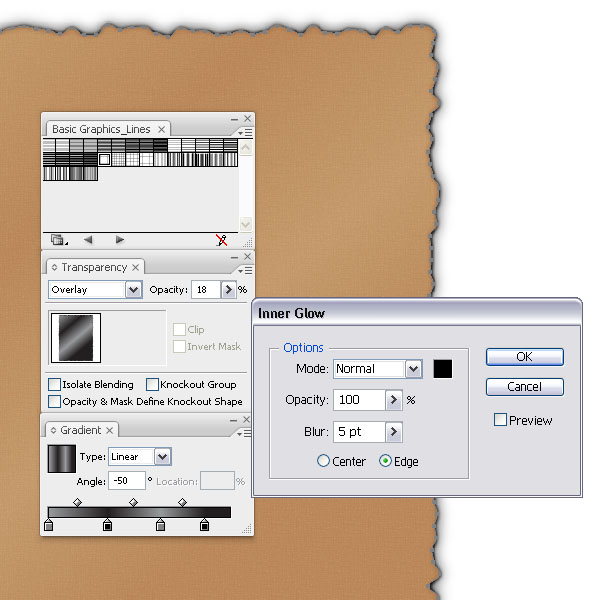Open the Overlay blending mode dropdown
Screen dimensions: 600x600
click(x=134, y=290)
